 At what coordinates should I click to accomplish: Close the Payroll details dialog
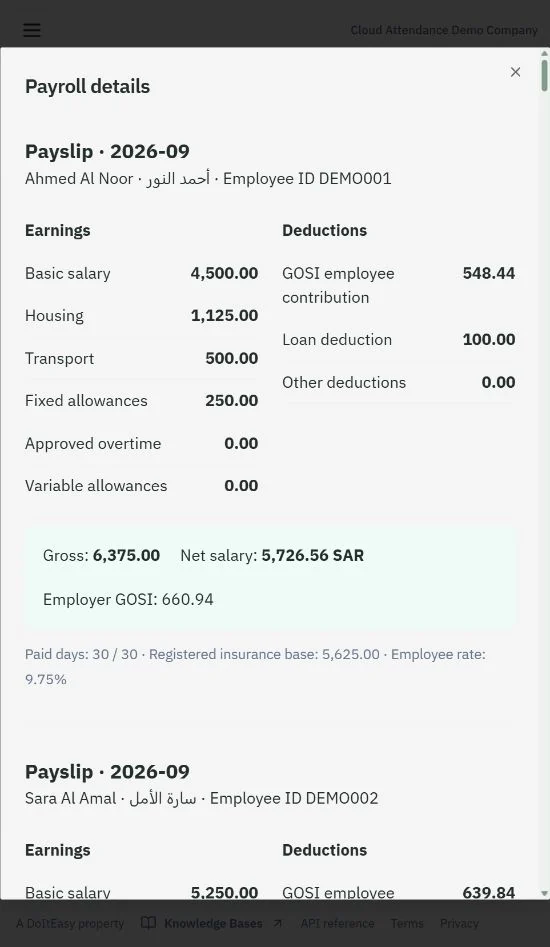tap(515, 72)
